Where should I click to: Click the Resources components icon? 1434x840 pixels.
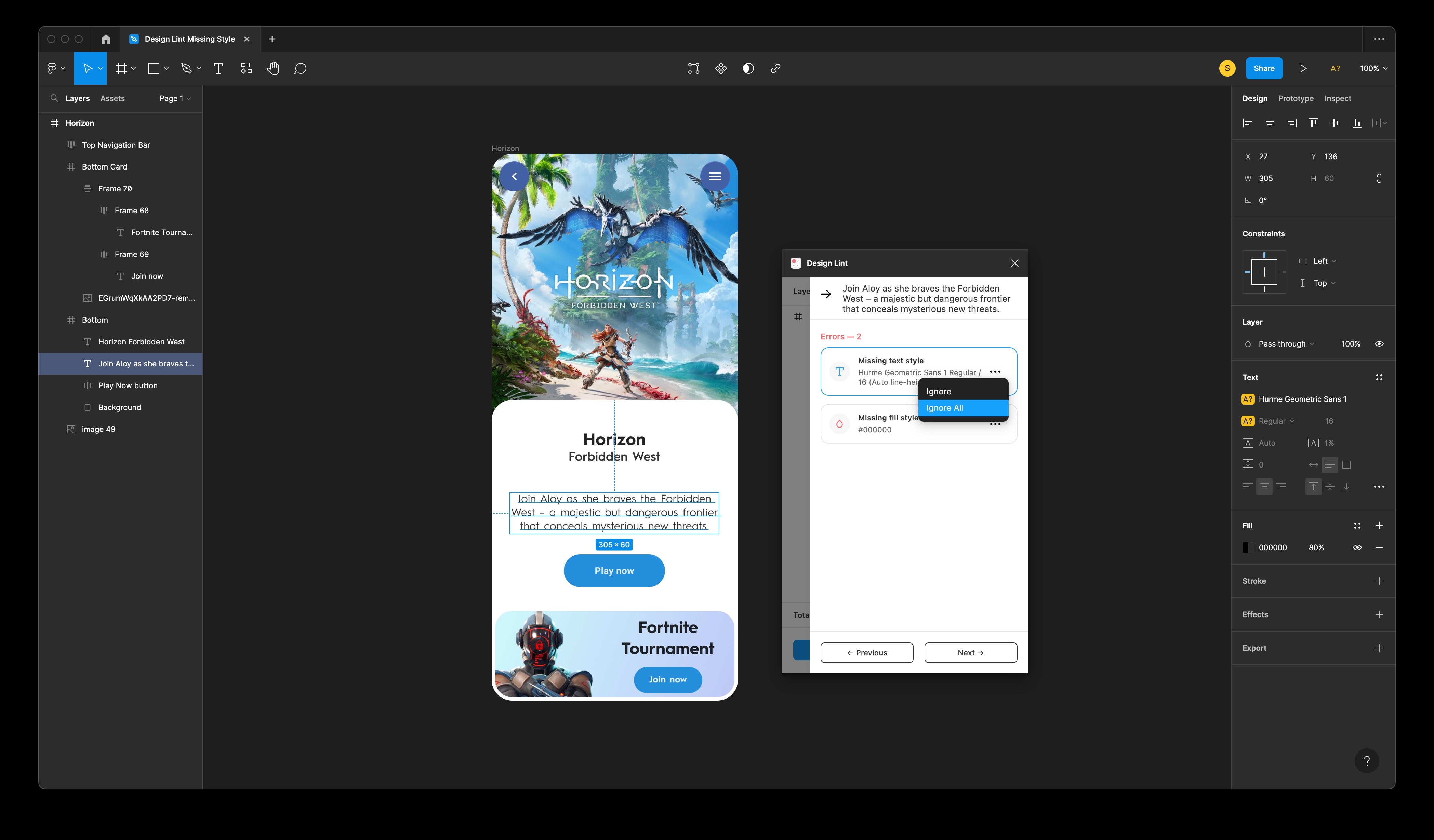[246, 68]
